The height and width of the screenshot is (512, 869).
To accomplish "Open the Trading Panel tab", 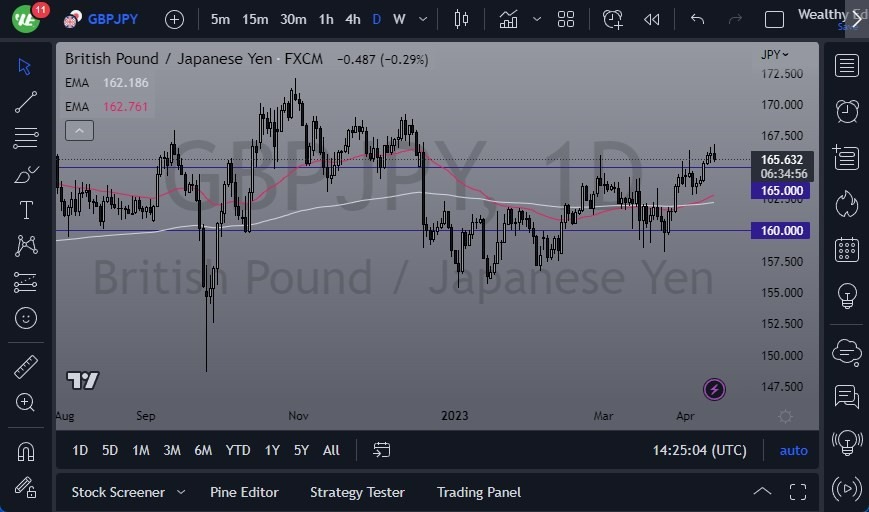I will 479,492.
